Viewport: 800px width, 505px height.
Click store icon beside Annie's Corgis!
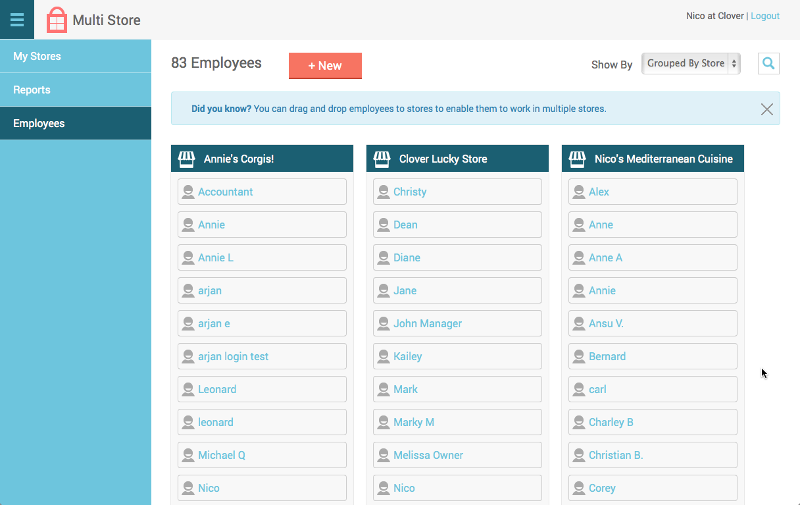186,159
